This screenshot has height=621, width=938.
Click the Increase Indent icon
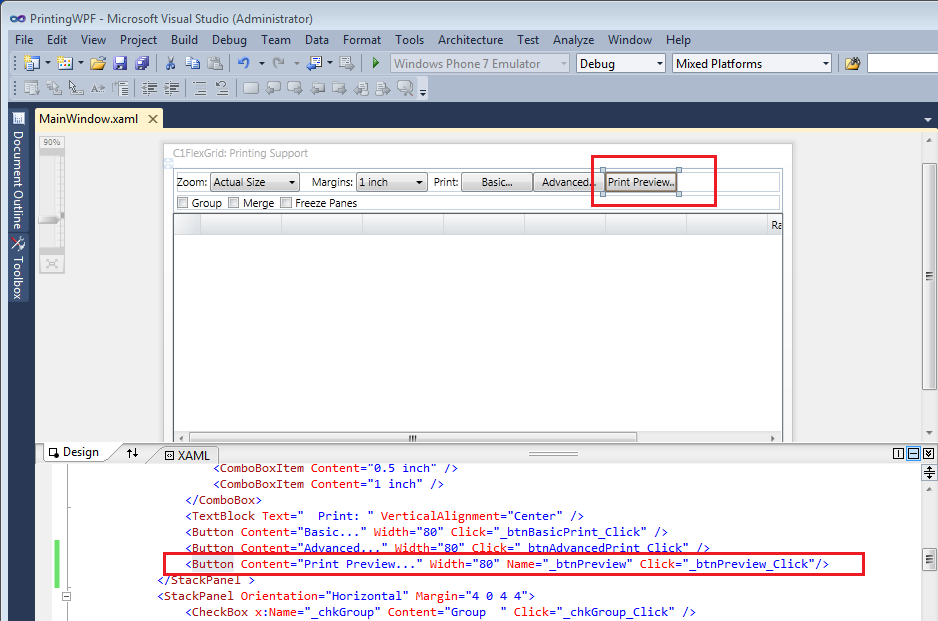pyautogui.click(x=172, y=89)
